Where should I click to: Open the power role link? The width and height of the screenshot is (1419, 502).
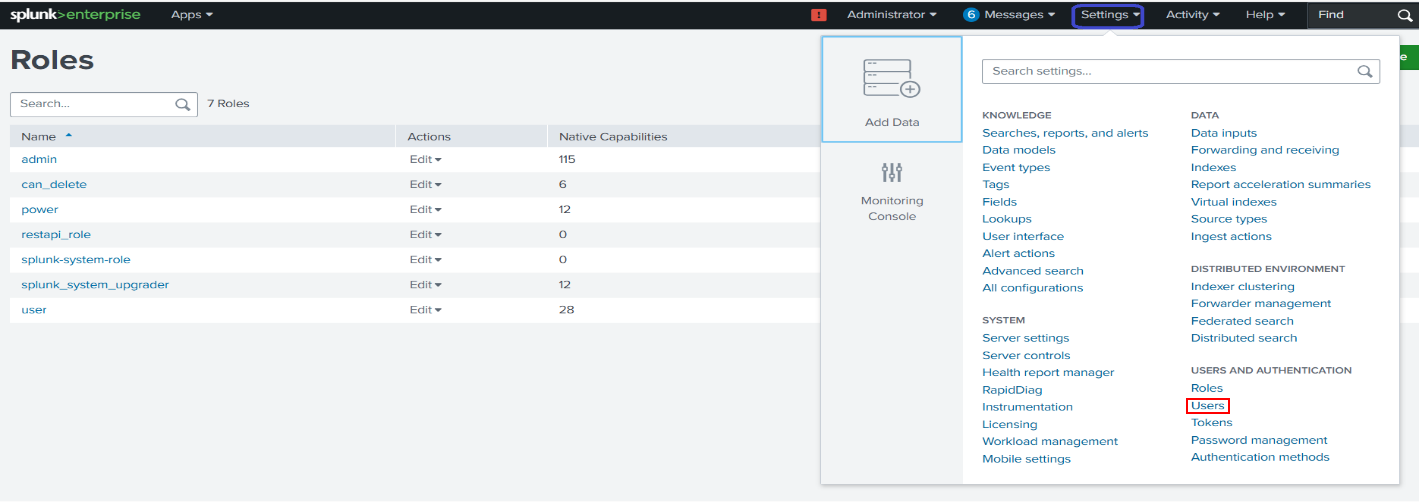click(x=40, y=209)
